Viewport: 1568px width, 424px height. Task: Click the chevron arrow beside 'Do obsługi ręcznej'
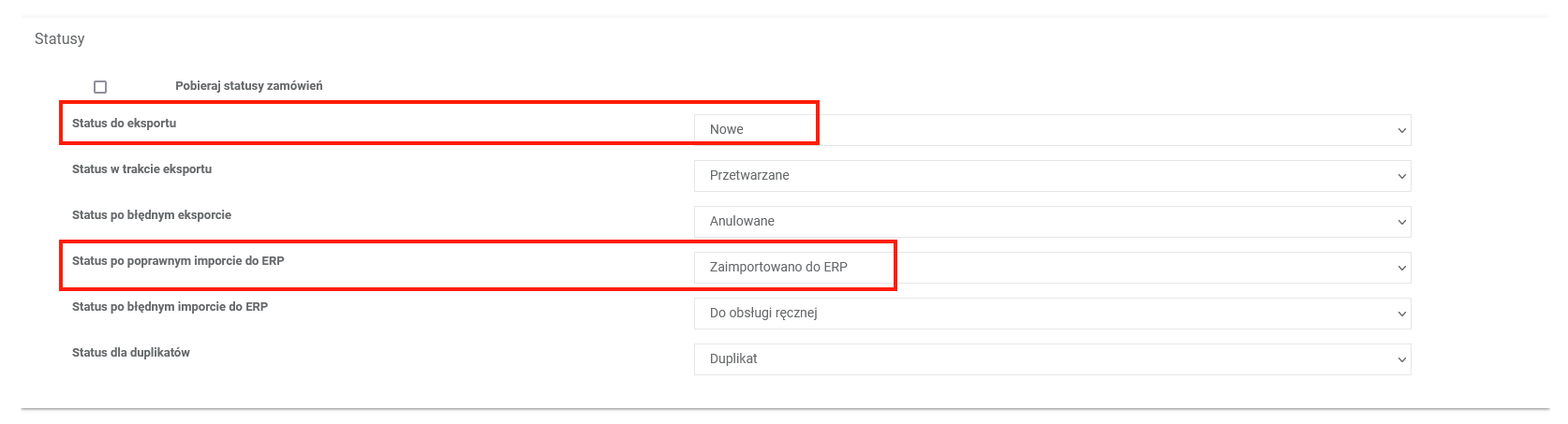[1401, 314]
